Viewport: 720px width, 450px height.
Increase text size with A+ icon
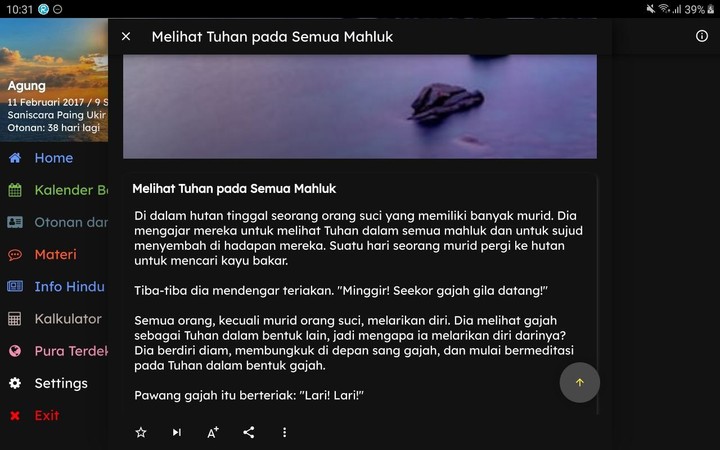point(213,432)
